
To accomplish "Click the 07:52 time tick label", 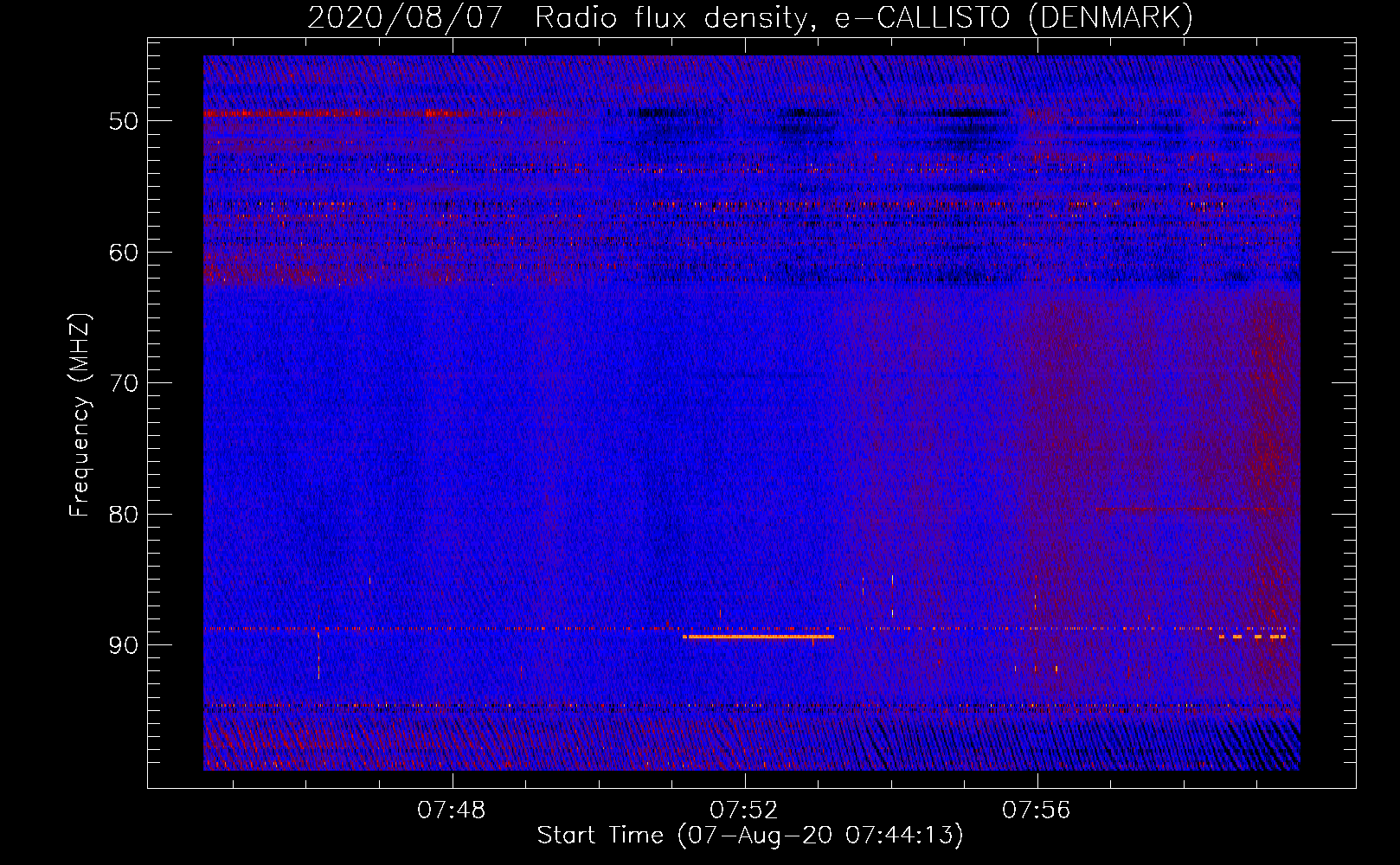I will coord(744,811).
